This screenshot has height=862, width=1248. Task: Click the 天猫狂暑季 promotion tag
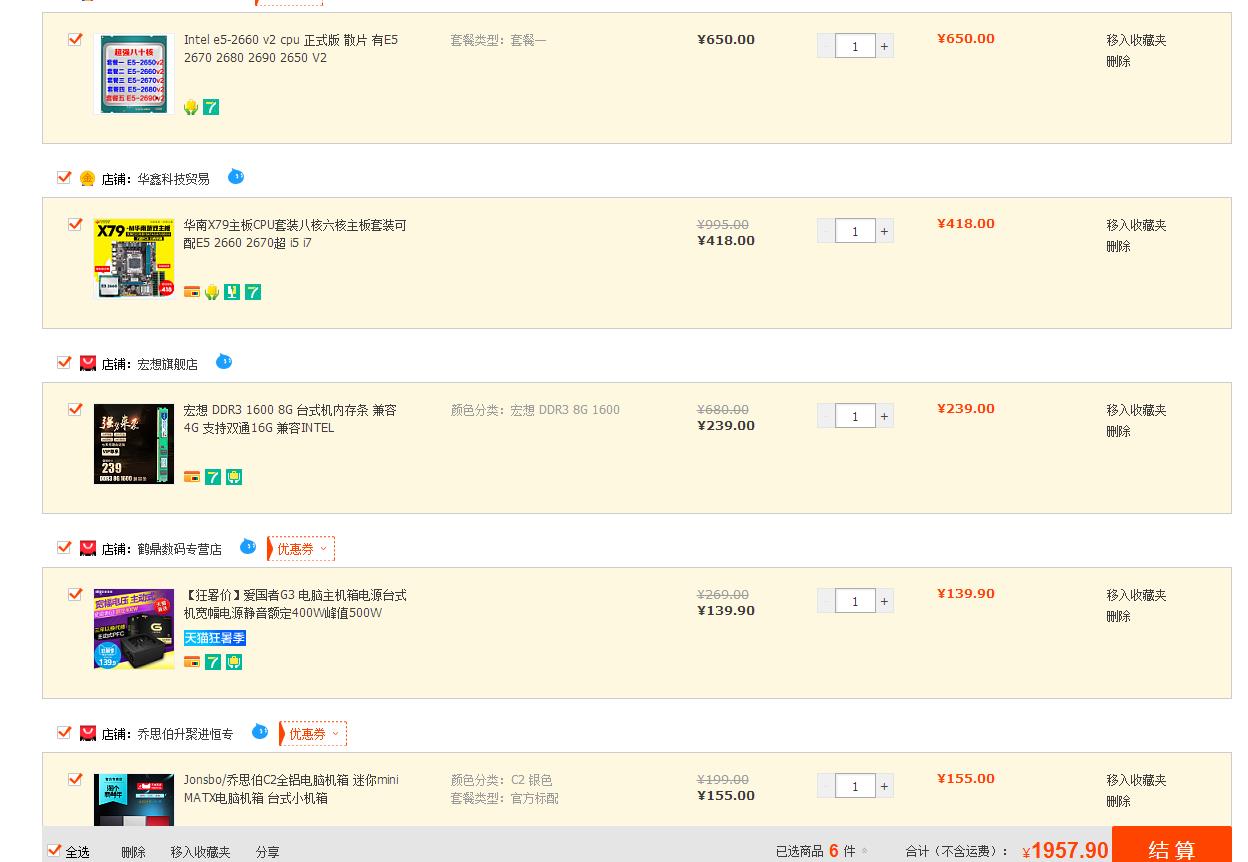click(x=215, y=638)
